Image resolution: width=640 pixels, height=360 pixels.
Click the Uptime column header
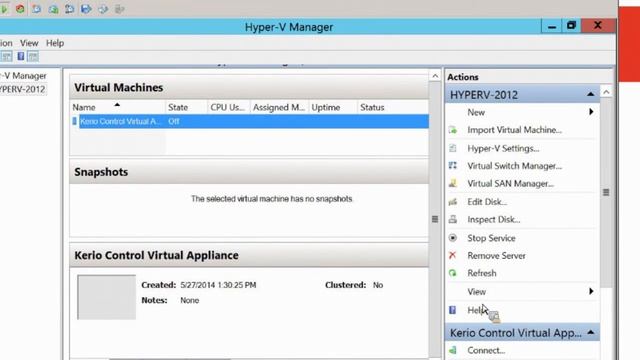333,107
